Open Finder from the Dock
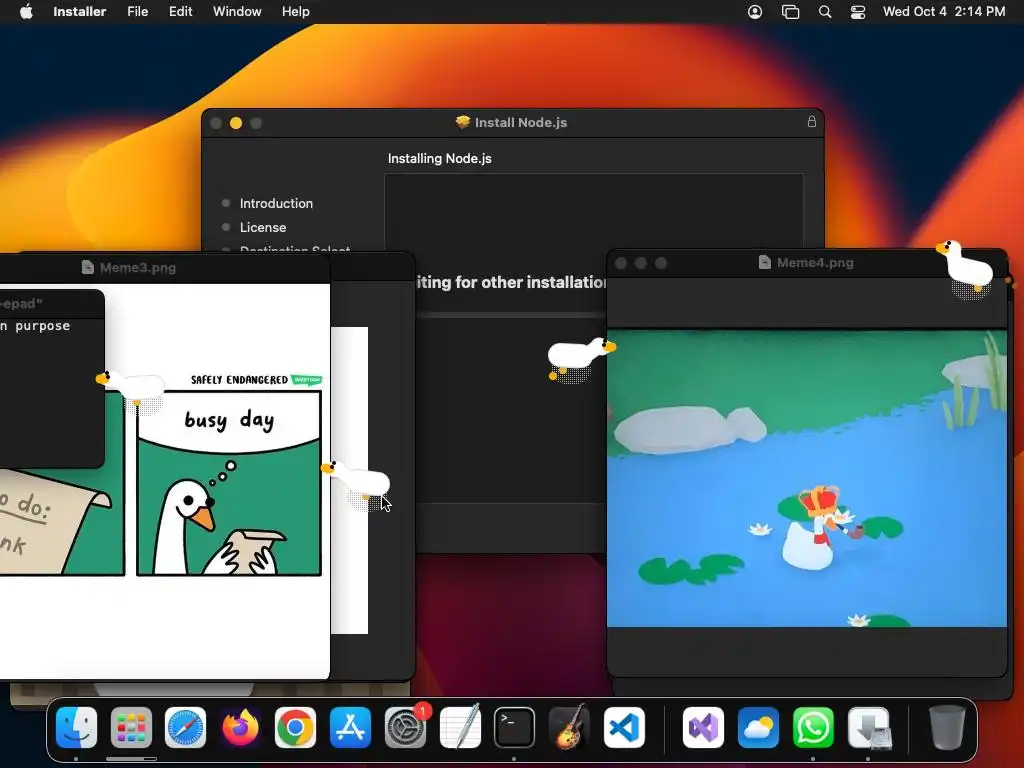 76,728
